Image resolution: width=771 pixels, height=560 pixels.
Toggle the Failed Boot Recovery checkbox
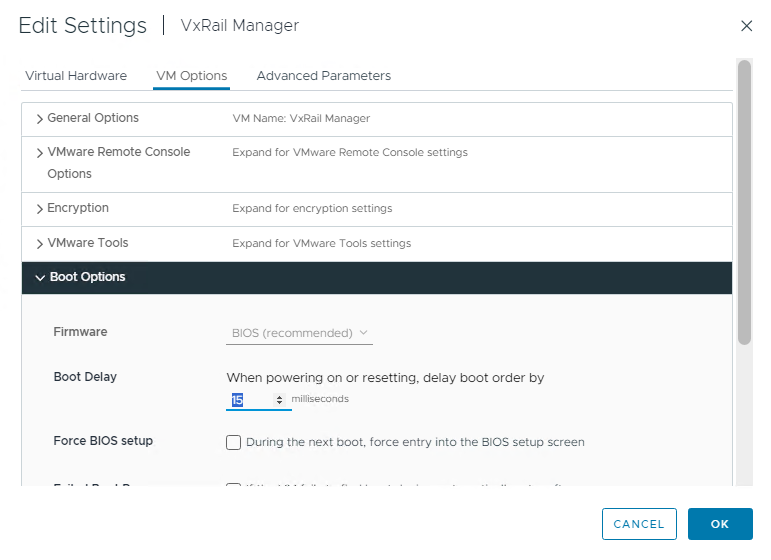click(234, 487)
